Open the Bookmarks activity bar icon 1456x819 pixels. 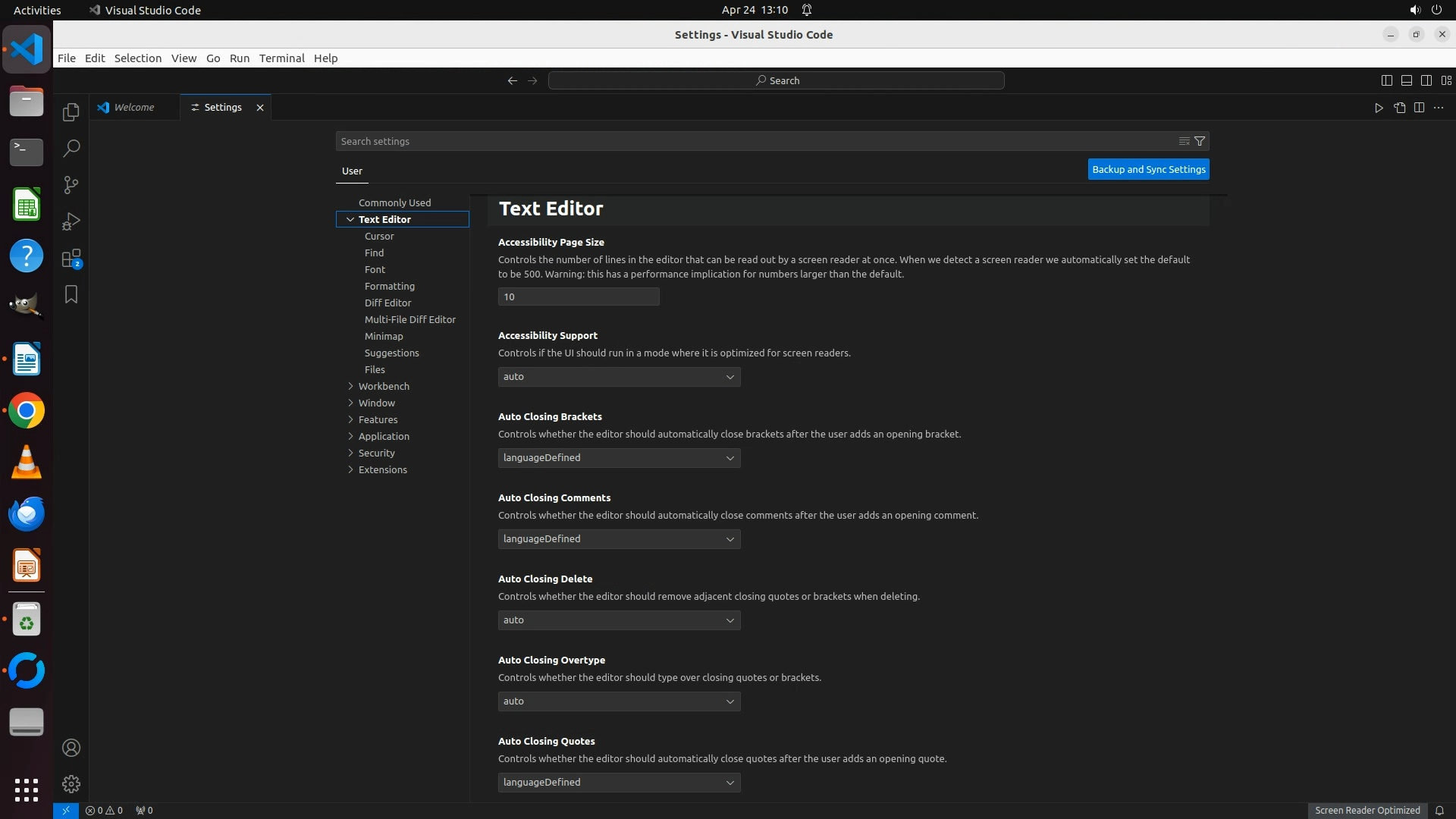(x=71, y=294)
